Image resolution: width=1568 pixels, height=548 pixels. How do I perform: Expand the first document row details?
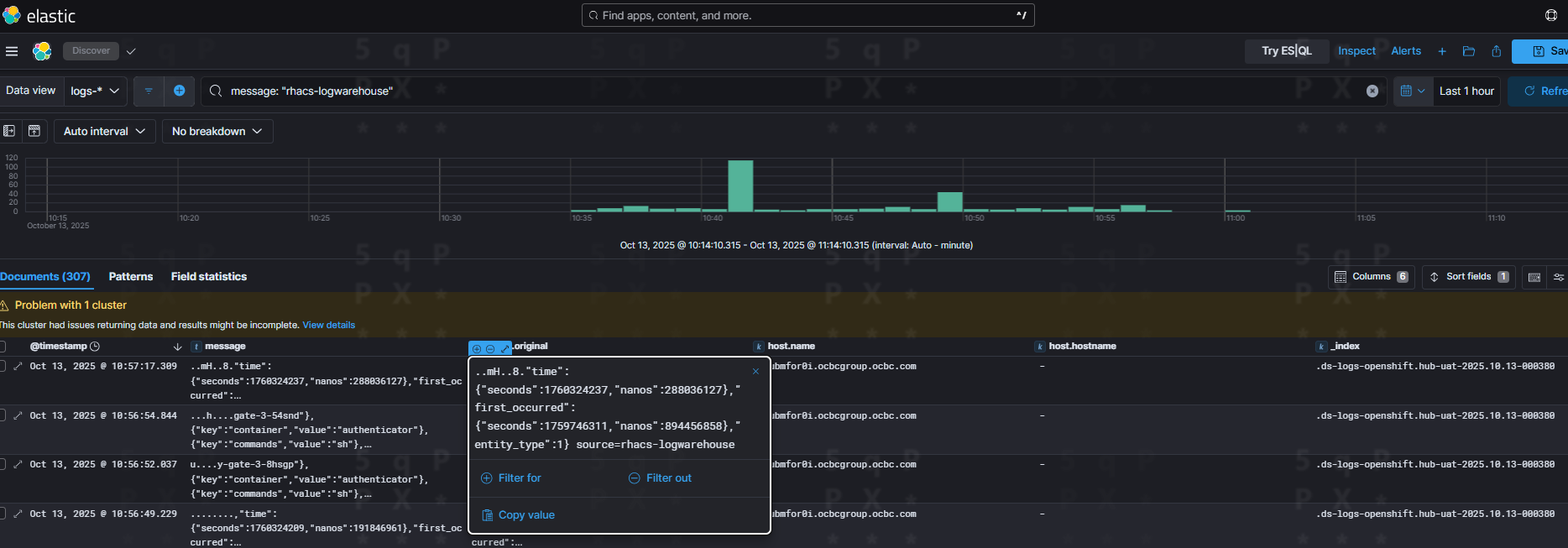(18, 367)
